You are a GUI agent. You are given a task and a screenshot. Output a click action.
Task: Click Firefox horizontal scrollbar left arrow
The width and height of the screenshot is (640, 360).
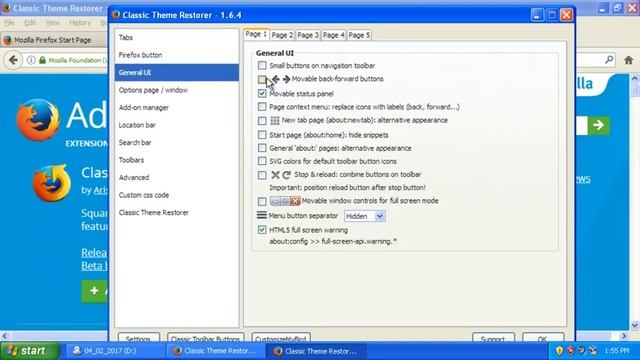(4, 336)
